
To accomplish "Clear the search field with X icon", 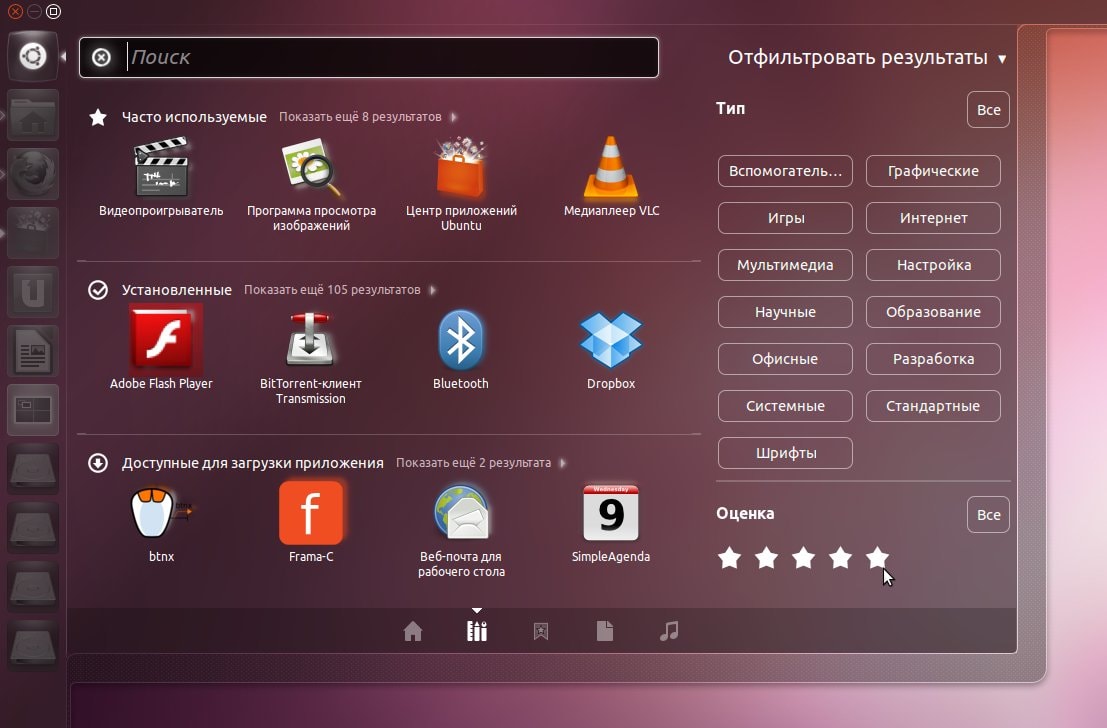I will pyautogui.click(x=102, y=57).
